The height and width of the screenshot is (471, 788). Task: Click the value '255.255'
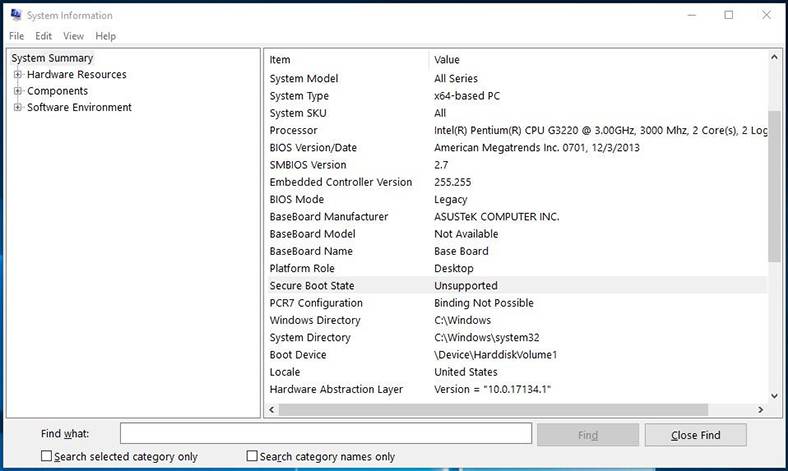click(x=453, y=182)
